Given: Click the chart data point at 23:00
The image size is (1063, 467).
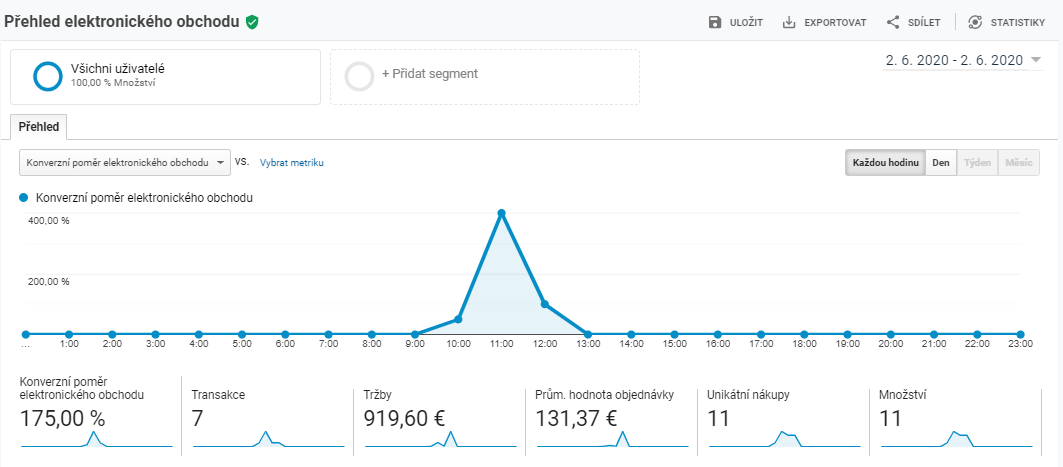Looking at the screenshot, I should click(1020, 334).
